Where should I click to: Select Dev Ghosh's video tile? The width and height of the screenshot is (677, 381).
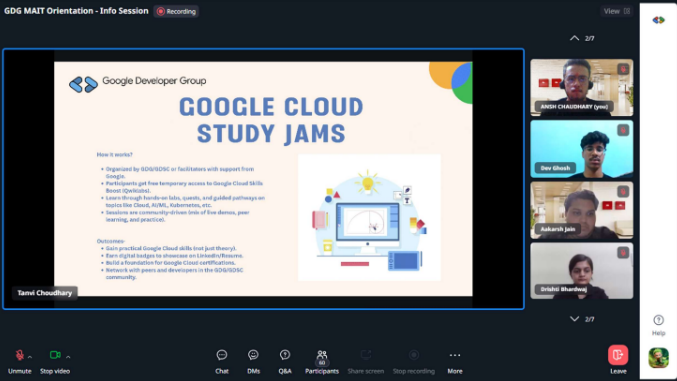tap(582, 149)
